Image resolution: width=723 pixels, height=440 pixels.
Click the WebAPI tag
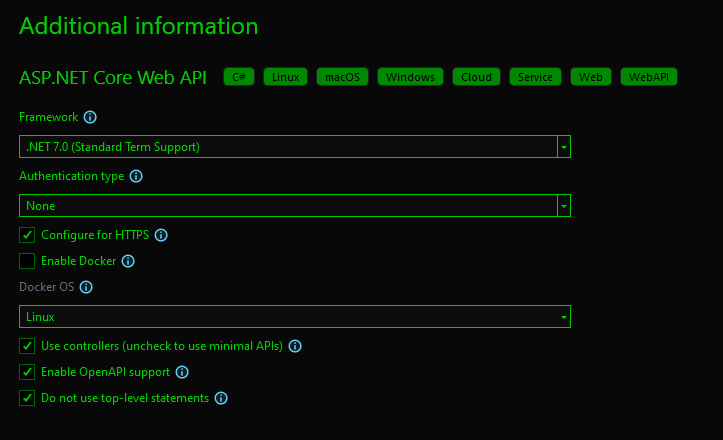click(x=649, y=77)
